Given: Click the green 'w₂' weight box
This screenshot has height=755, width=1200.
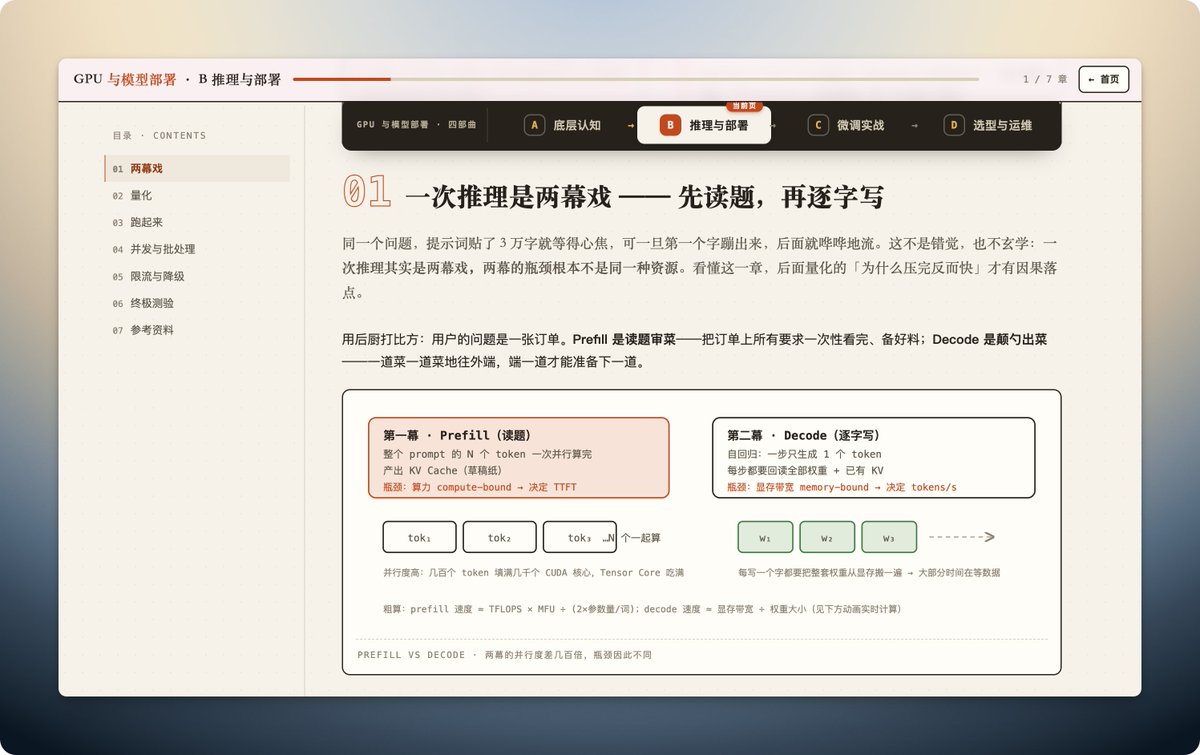Looking at the screenshot, I should point(827,537).
